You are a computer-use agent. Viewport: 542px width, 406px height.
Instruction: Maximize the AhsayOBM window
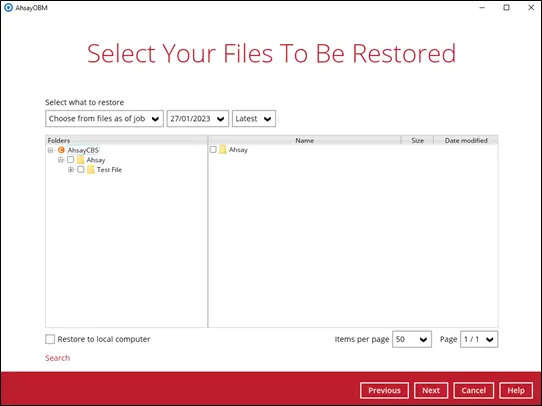click(506, 8)
